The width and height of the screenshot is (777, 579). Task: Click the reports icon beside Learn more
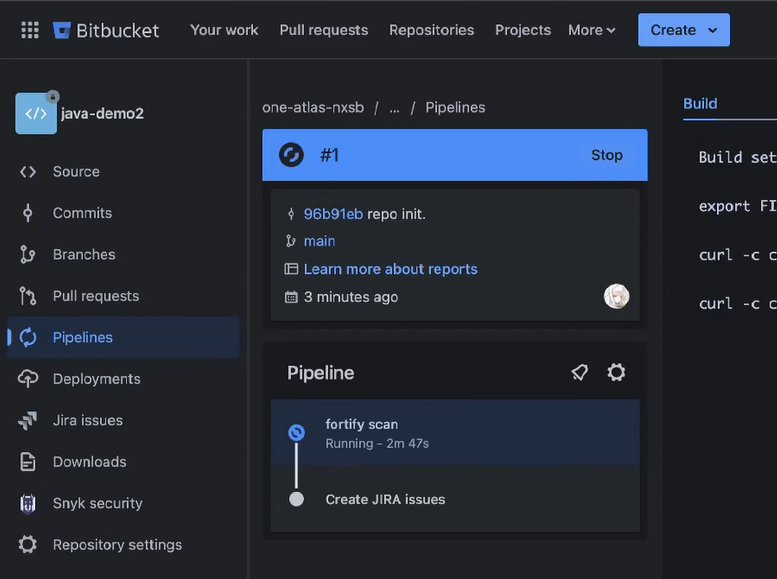coord(291,269)
